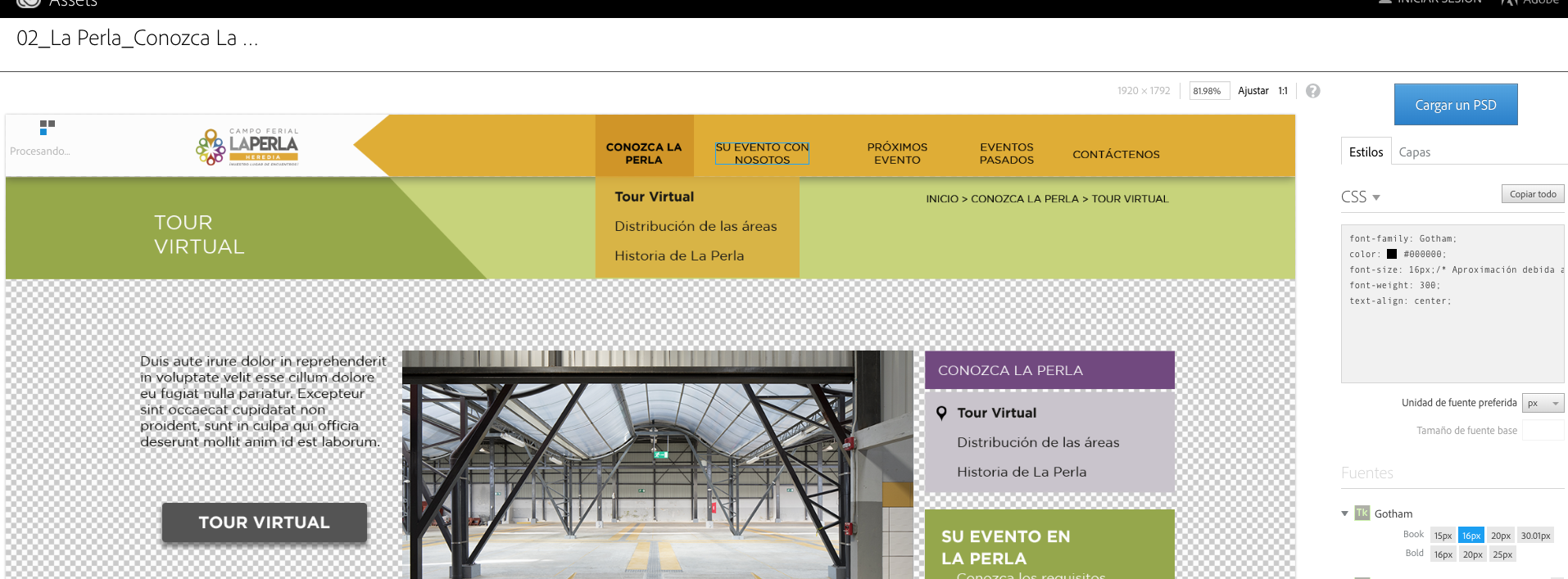Click the Adobe logo in the top bar
The height and width of the screenshot is (579, 1568).
pyautogui.click(x=1509, y=2)
